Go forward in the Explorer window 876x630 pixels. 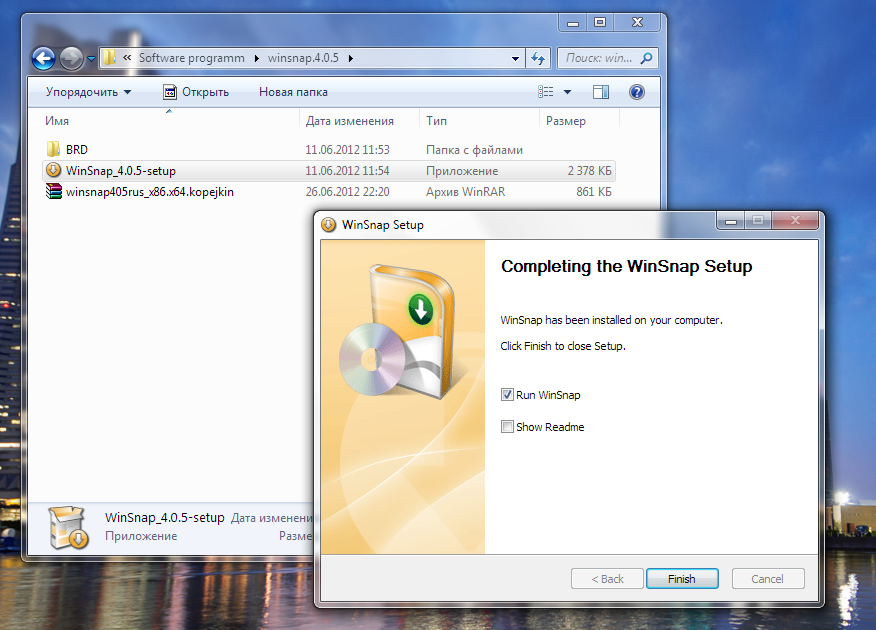tap(71, 58)
